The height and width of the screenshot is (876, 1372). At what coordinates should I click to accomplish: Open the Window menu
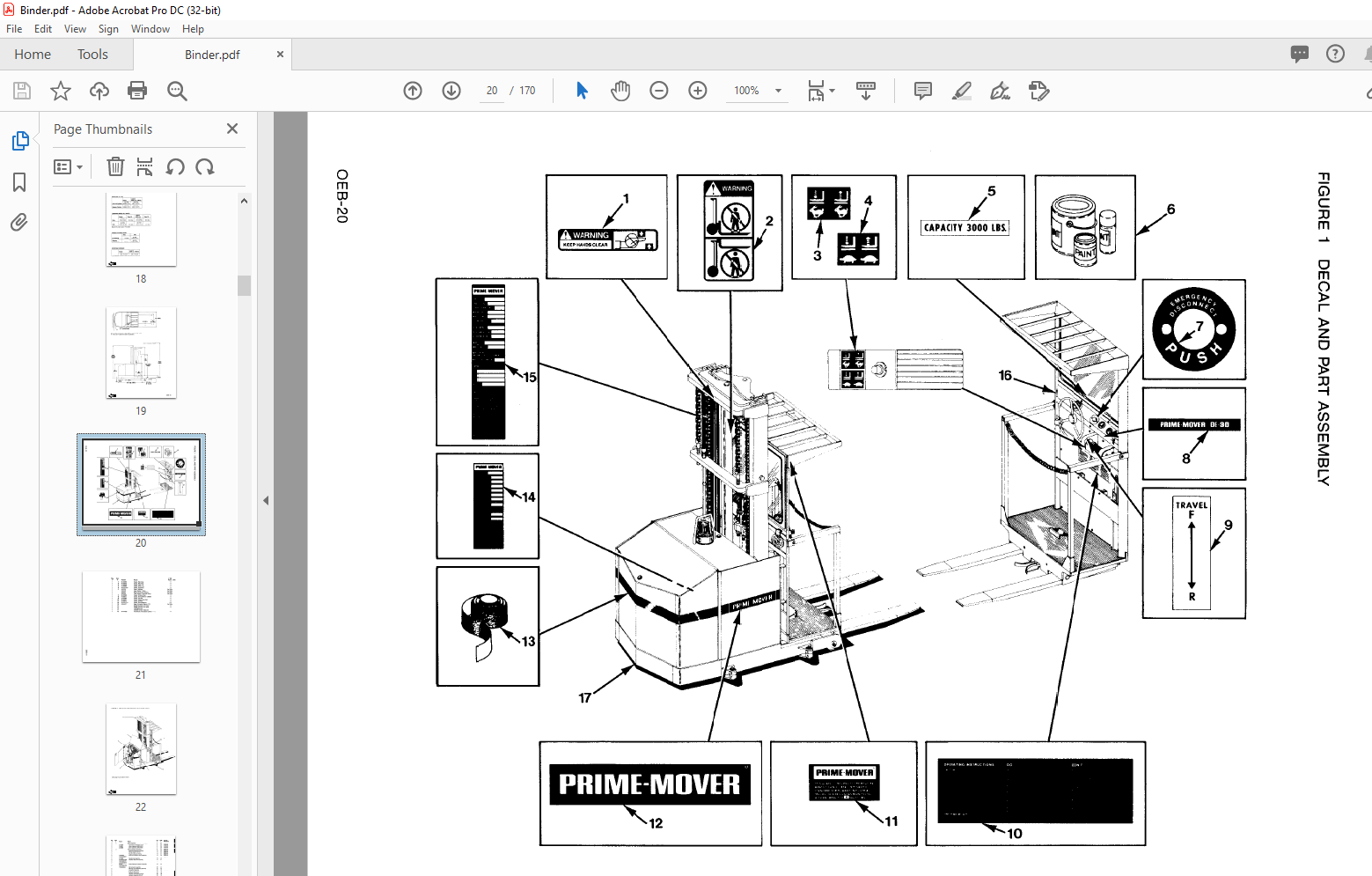[150, 29]
